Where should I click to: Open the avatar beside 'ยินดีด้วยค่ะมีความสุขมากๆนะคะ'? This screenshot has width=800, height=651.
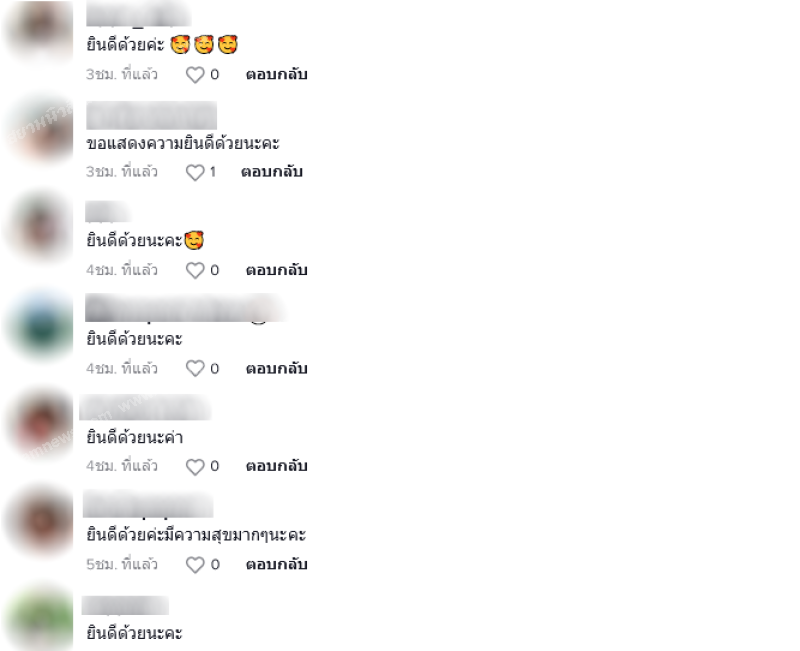41,520
